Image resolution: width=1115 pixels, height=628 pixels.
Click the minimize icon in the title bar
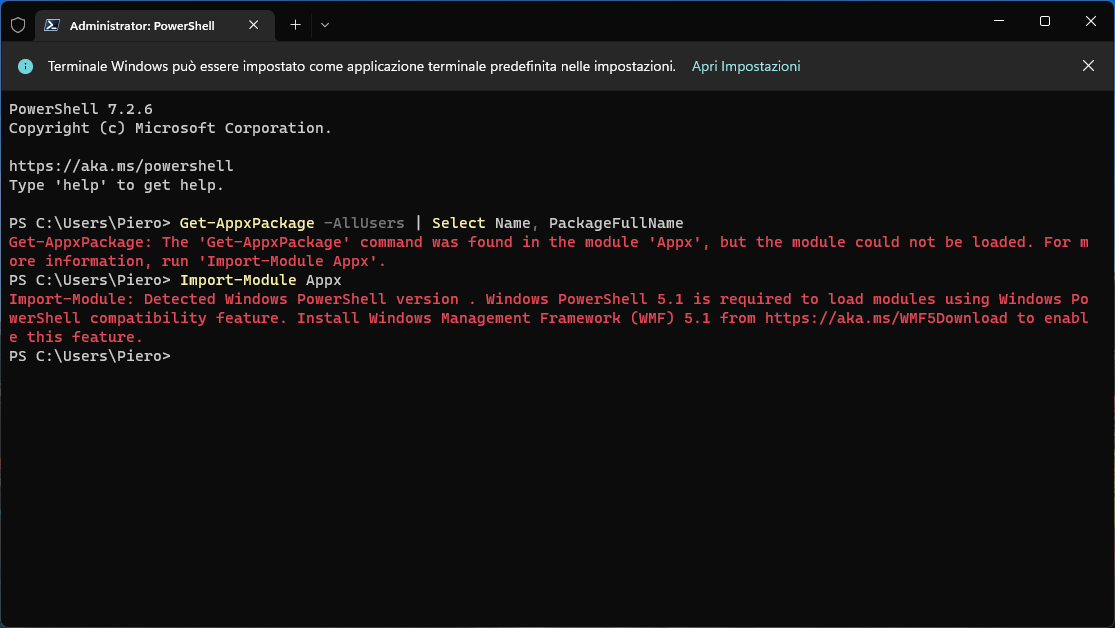(x=998, y=20)
